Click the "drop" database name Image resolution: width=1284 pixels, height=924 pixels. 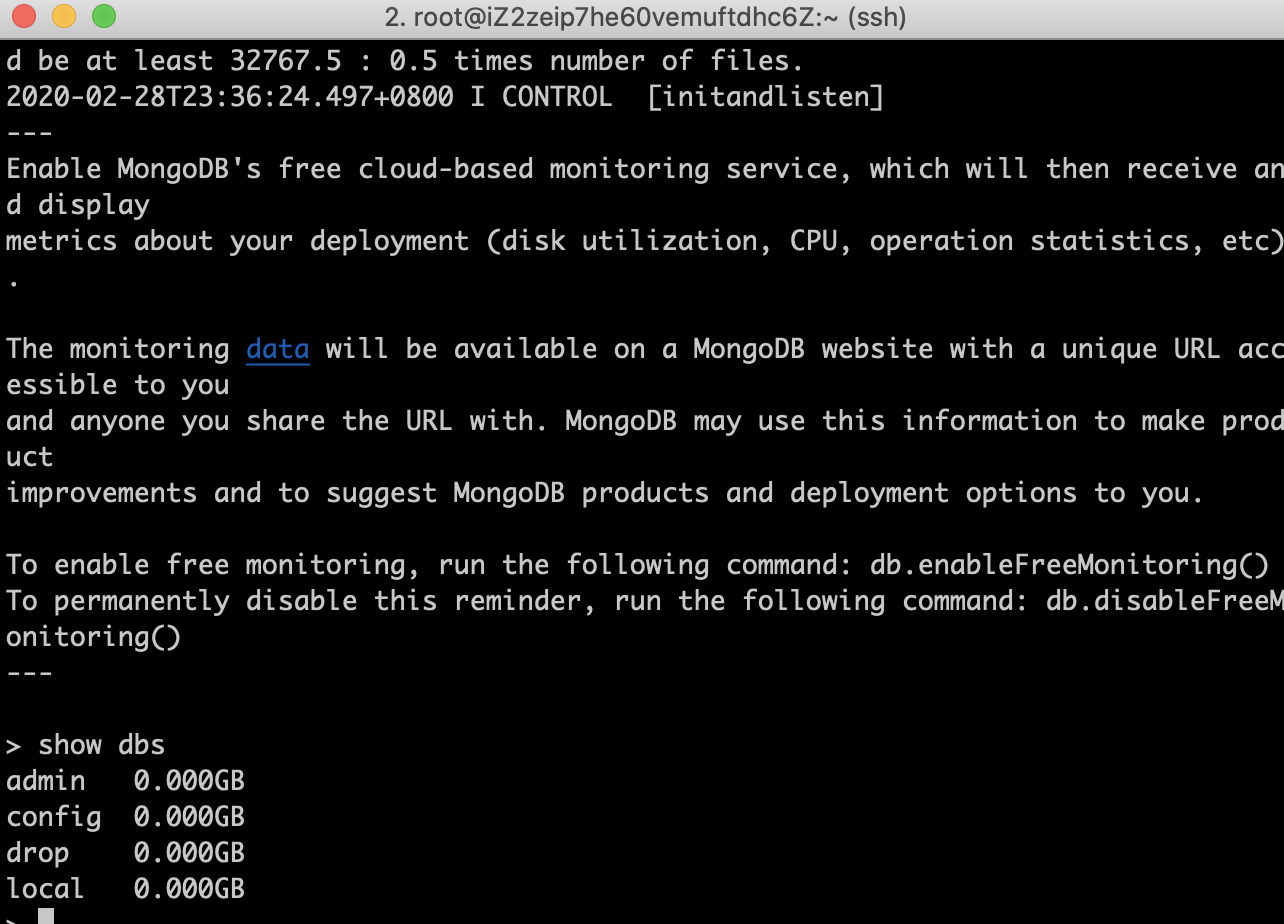pyautogui.click(x=37, y=853)
